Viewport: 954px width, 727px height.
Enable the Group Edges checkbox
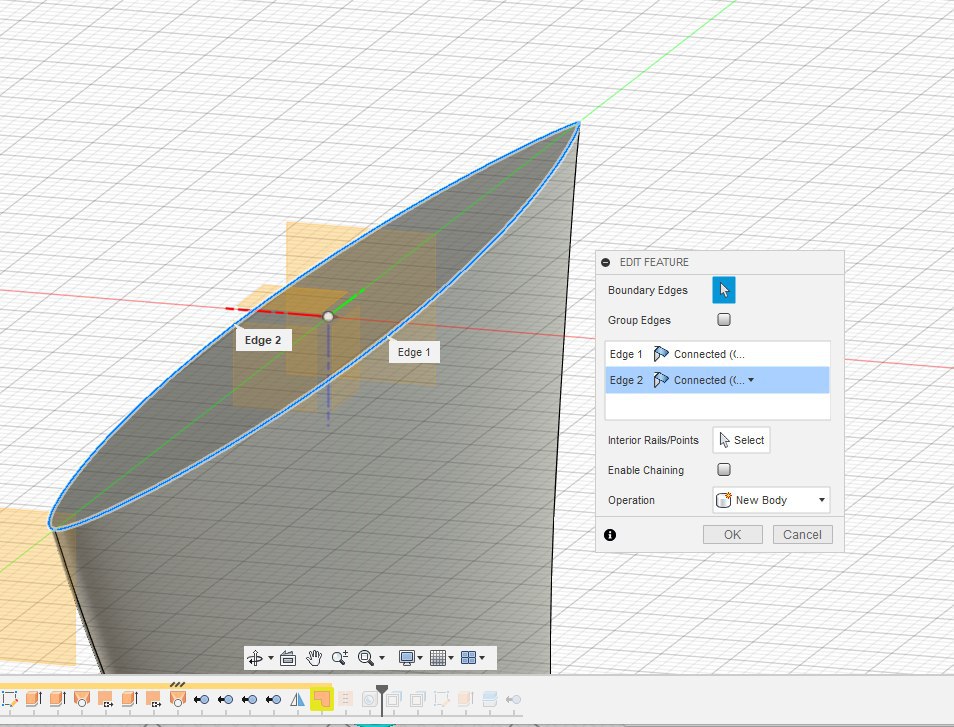723,319
